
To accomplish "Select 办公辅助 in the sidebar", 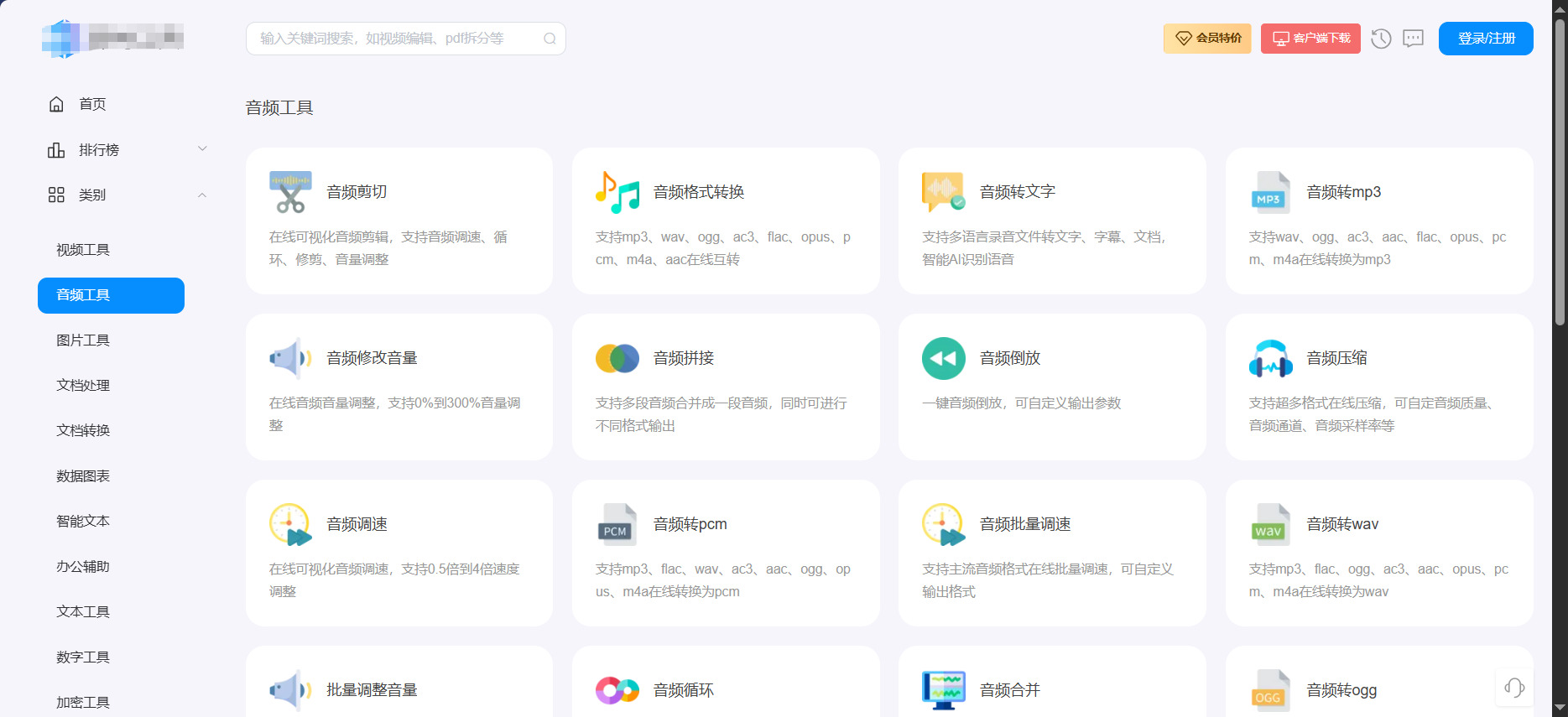I will coord(83,567).
